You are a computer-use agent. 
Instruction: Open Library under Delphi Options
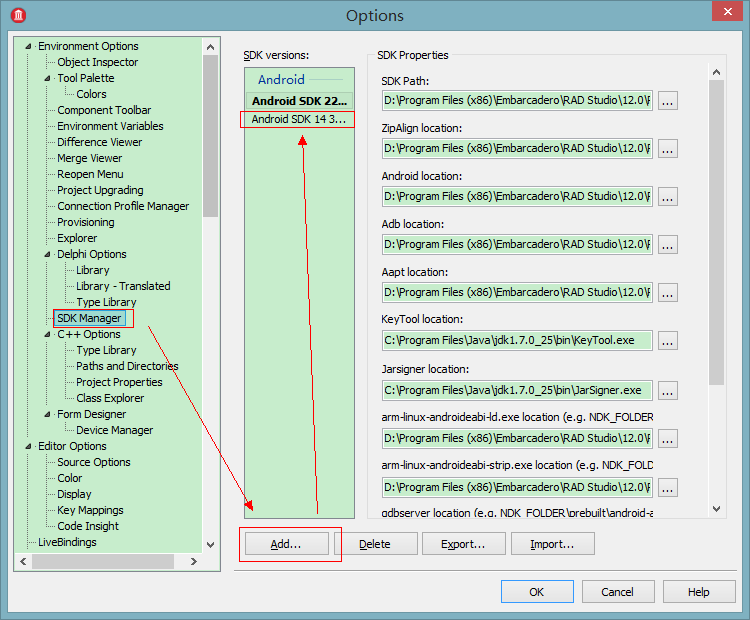[93, 270]
